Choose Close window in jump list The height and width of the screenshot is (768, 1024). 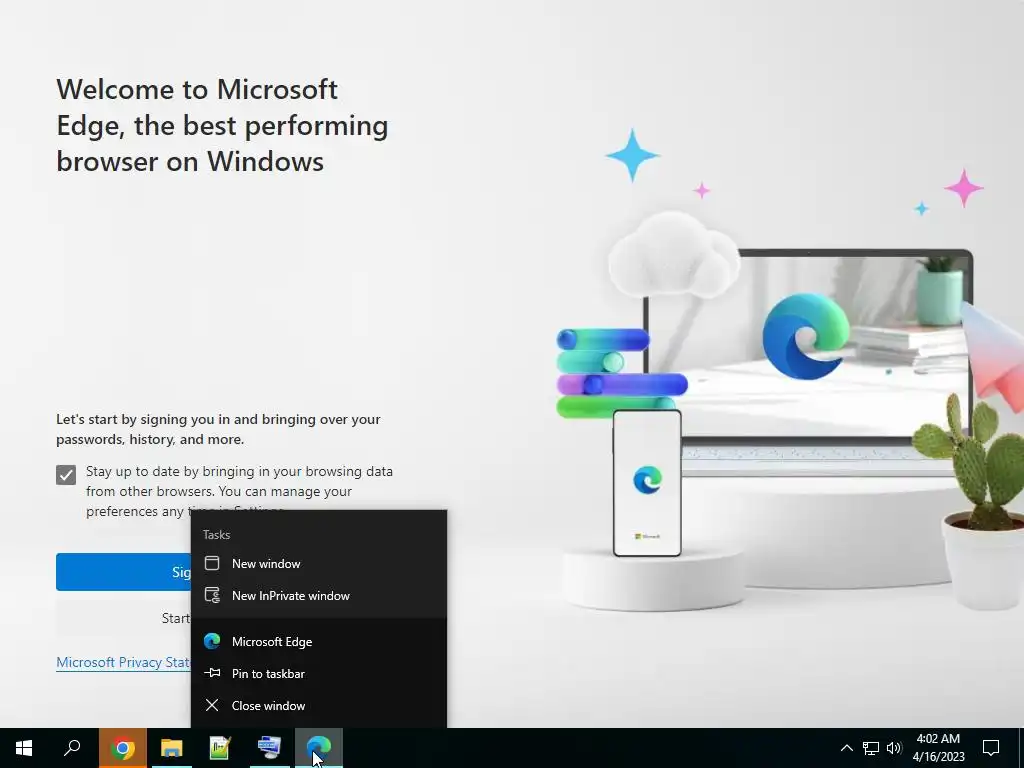pyautogui.click(x=319, y=705)
